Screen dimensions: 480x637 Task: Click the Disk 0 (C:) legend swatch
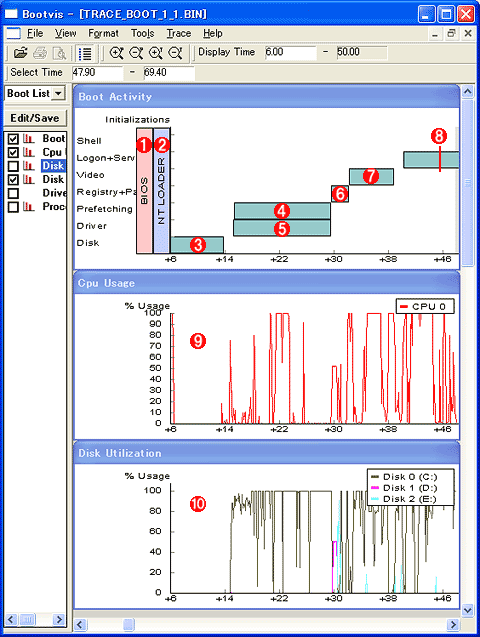(375, 477)
